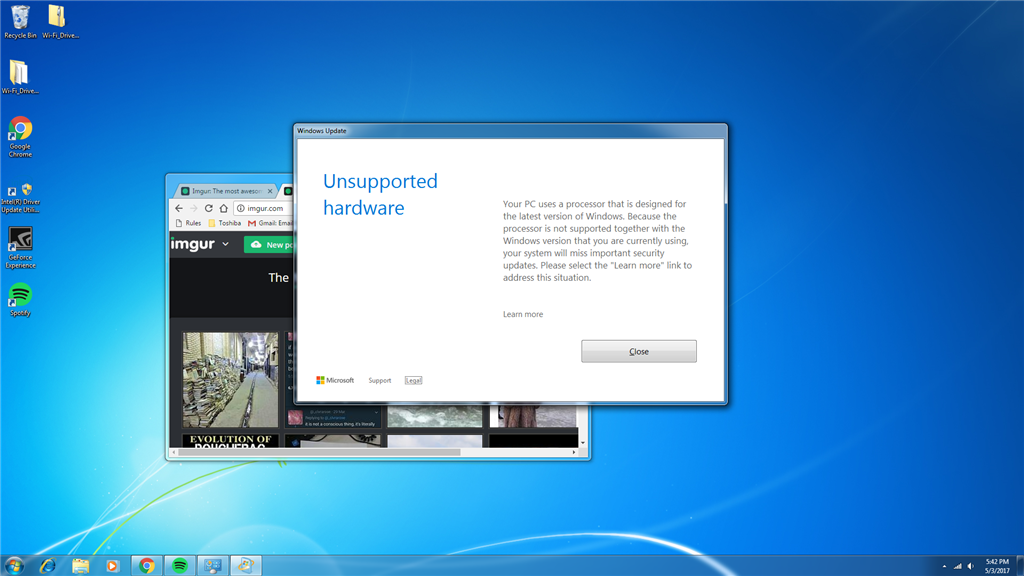Image resolution: width=1024 pixels, height=576 pixels.
Task: Open the Windows Start menu orb
Action: 14,566
